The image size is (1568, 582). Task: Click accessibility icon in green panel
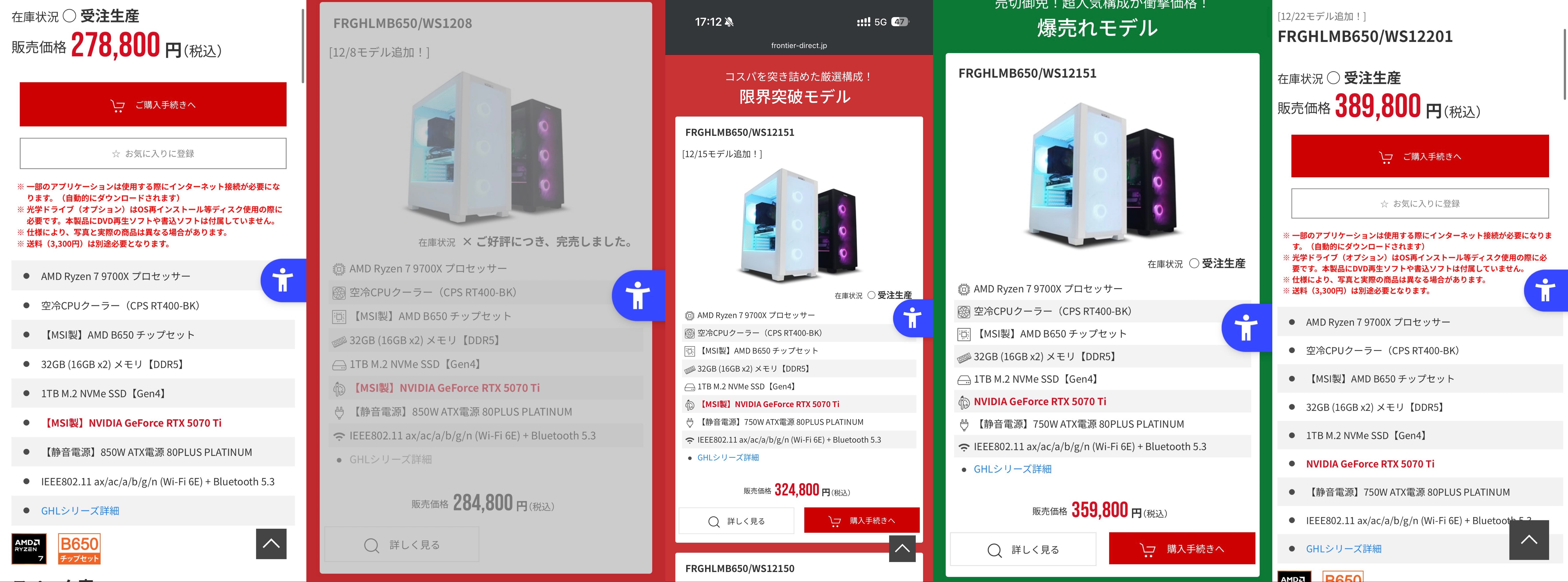pyautogui.click(x=1246, y=328)
